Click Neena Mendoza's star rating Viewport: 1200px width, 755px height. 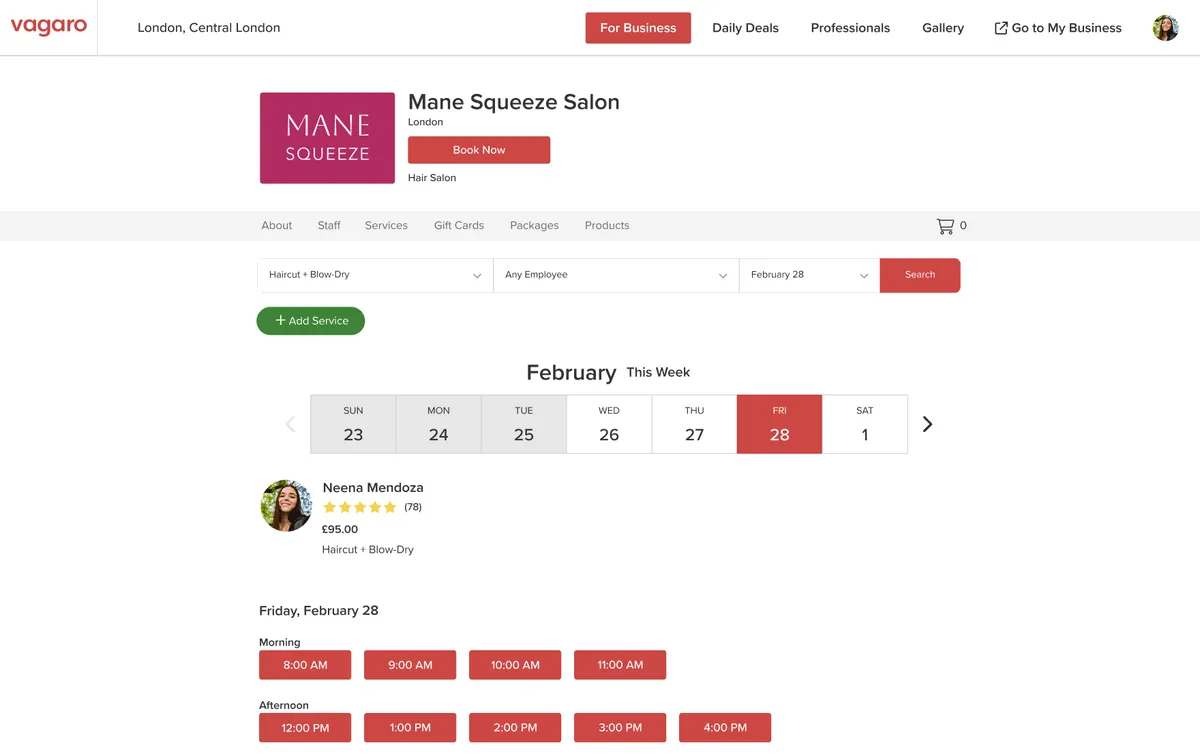[x=360, y=507]
